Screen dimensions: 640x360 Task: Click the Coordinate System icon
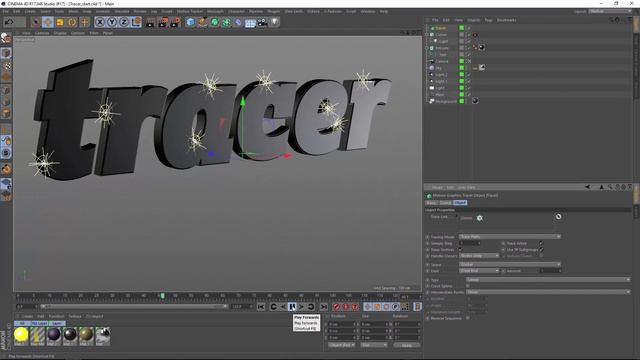coord(136,22)
